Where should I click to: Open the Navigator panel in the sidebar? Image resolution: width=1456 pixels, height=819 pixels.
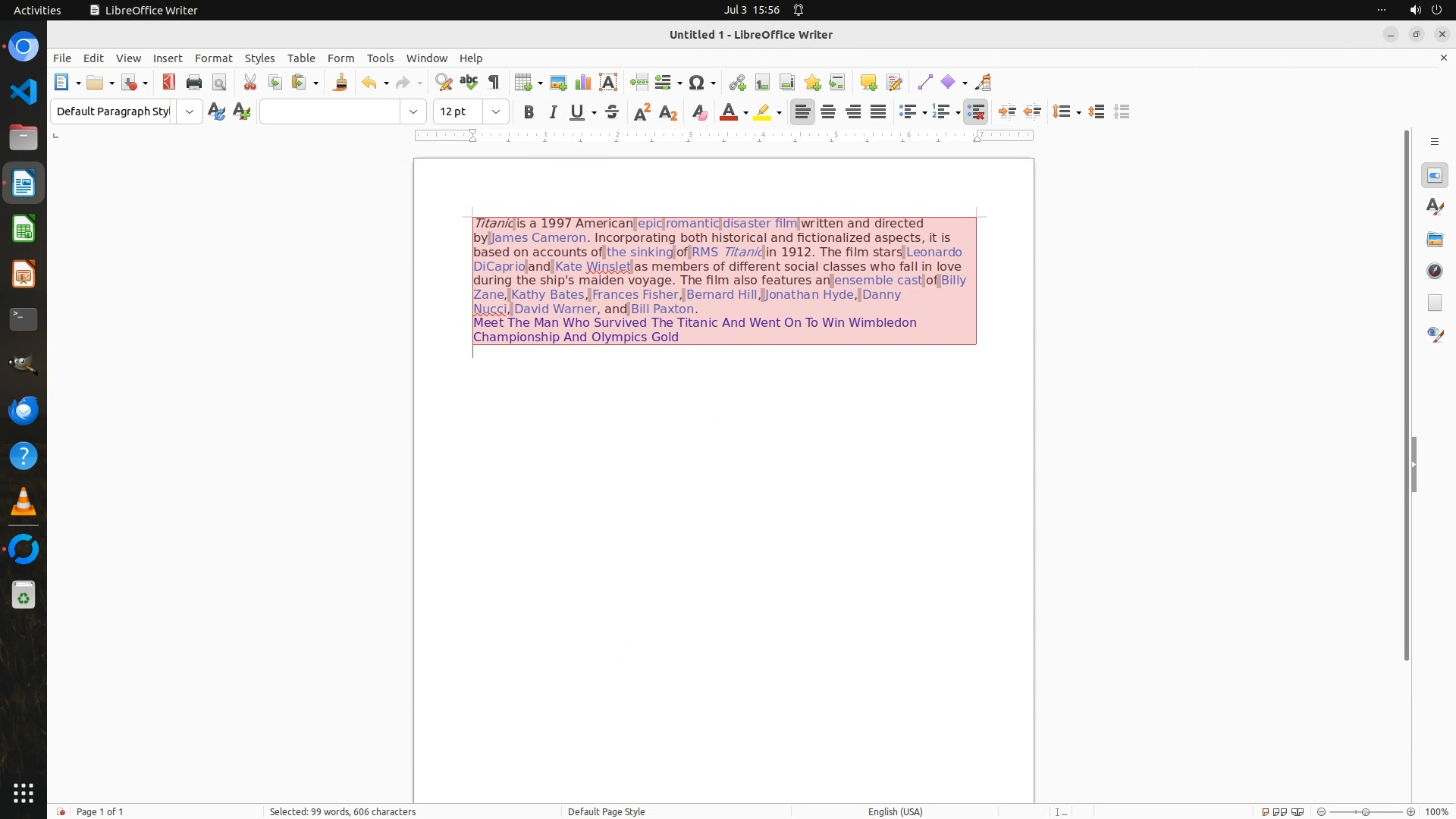[x=1435, y=271]
